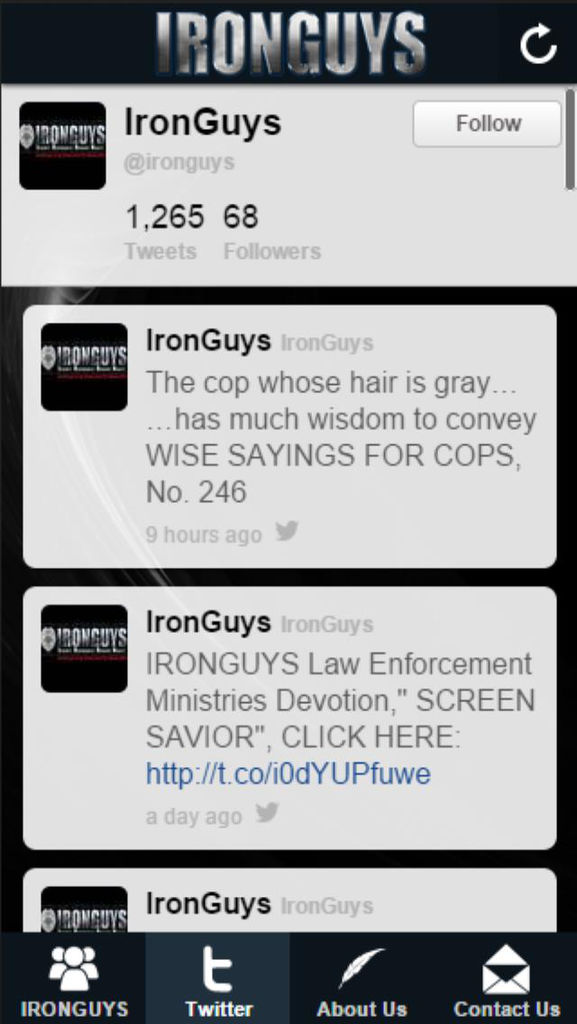Click the IronGuys profile avatar in header card

(63, 146)
